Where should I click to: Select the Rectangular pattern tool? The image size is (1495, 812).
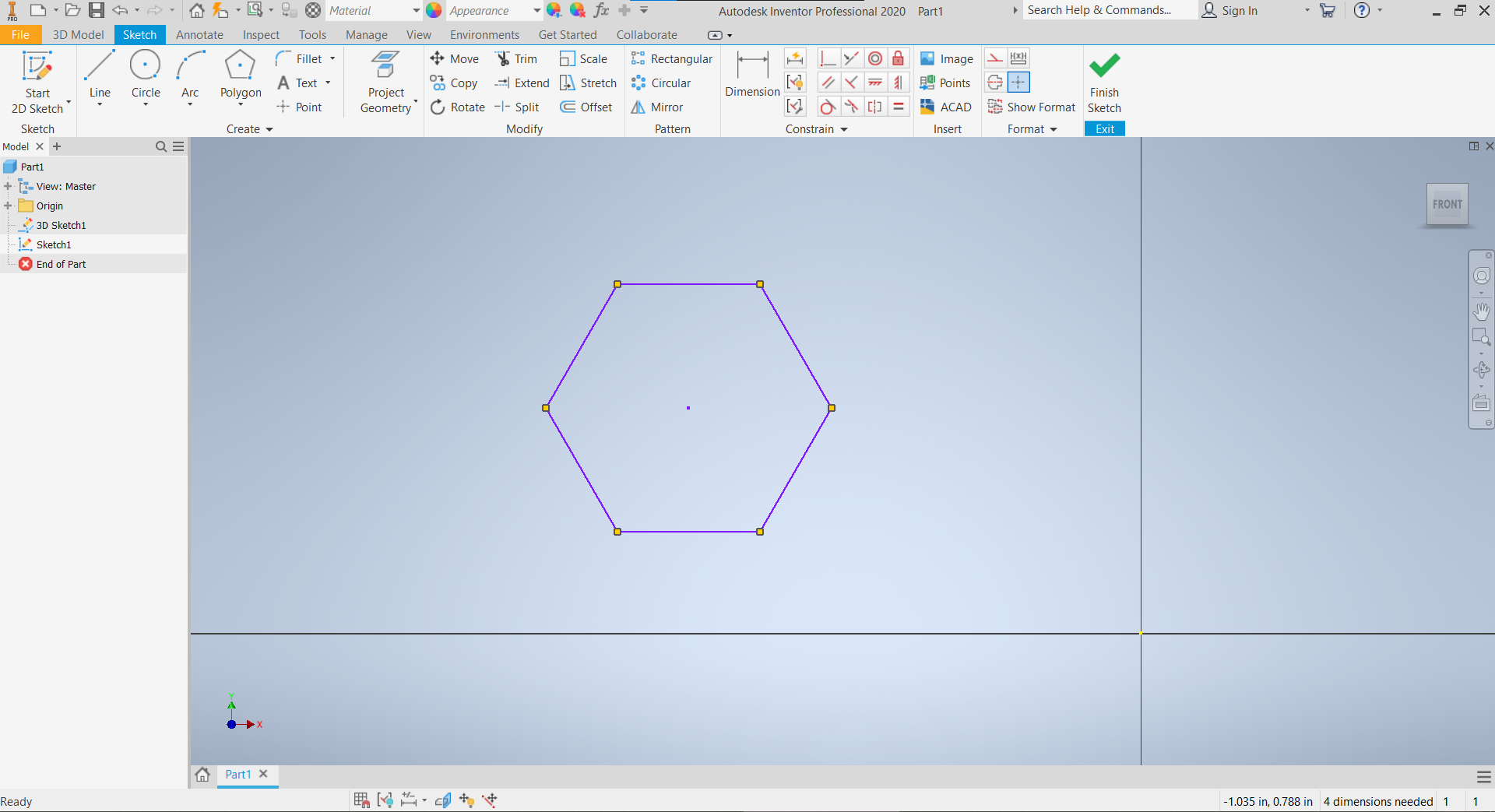tap(671, 58)
